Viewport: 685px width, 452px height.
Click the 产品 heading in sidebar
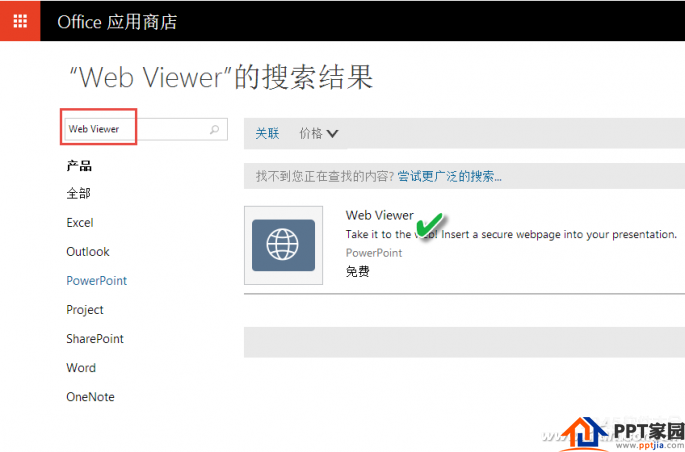coord(79,166)
